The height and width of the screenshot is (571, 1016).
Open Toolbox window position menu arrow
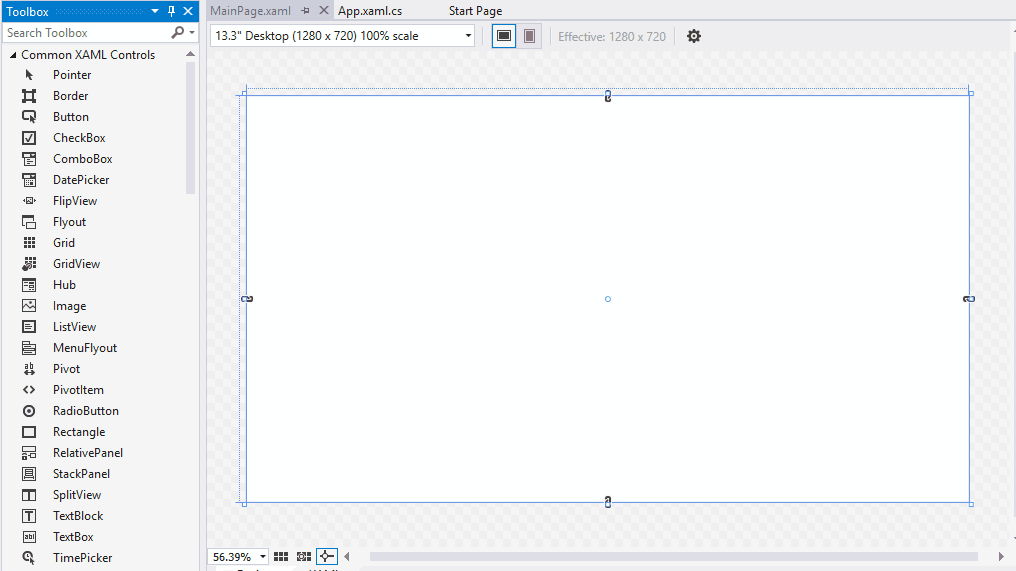tap(155, 11)
